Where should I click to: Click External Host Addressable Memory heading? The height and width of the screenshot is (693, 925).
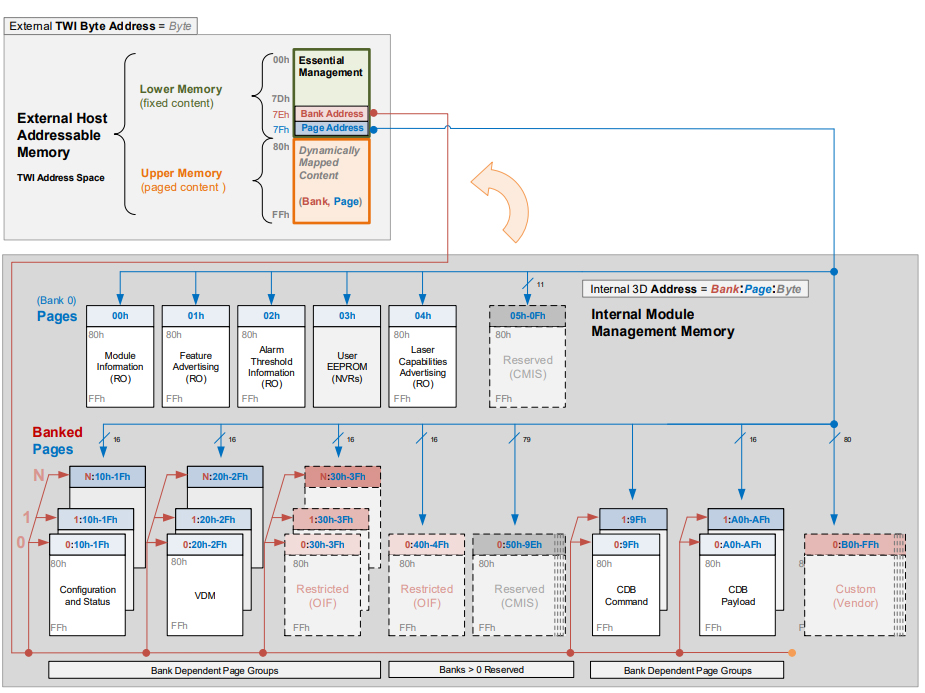(x=62, y=135)
